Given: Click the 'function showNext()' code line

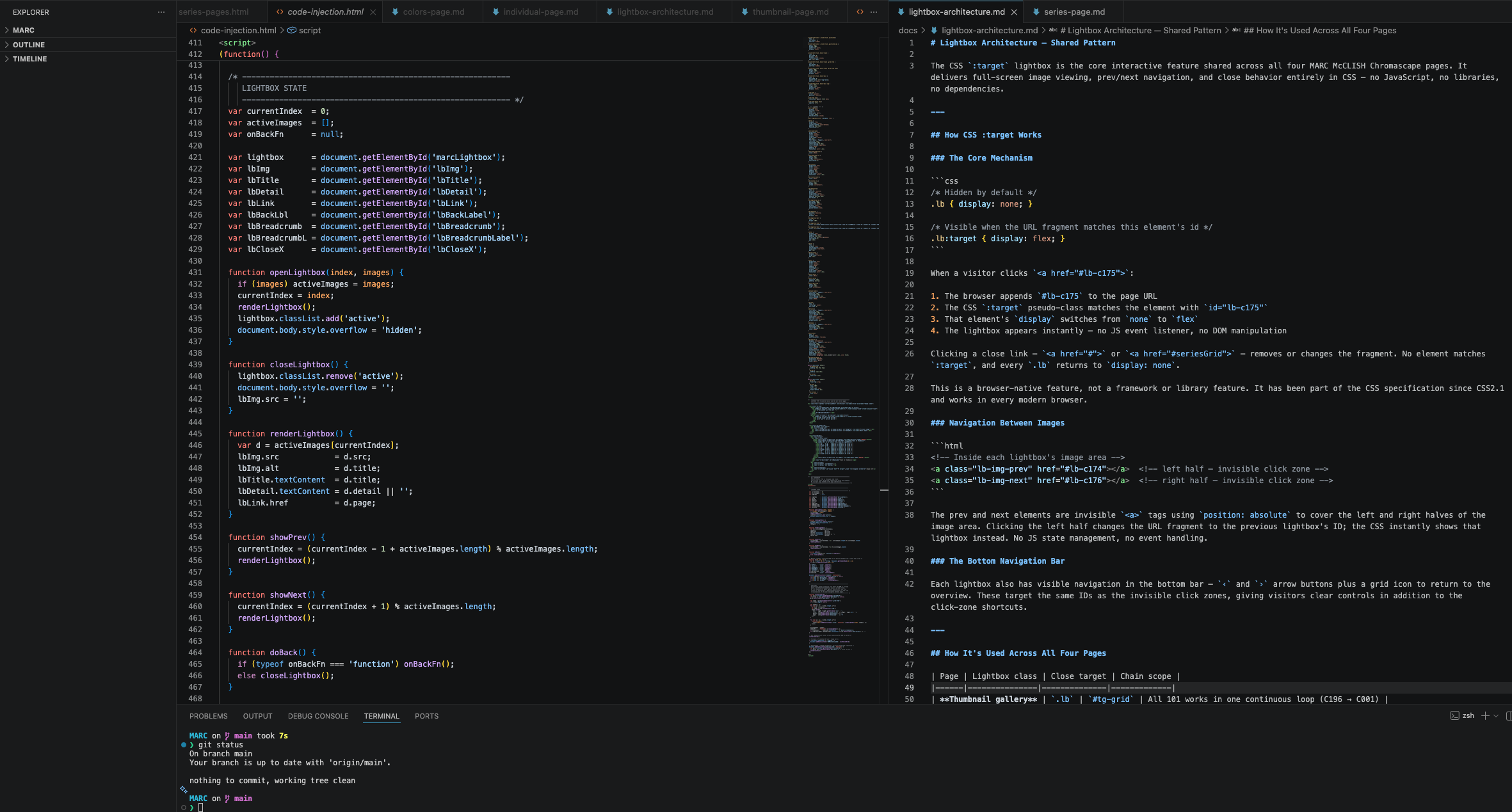Looking at the screenshot, I should point(277,595).
